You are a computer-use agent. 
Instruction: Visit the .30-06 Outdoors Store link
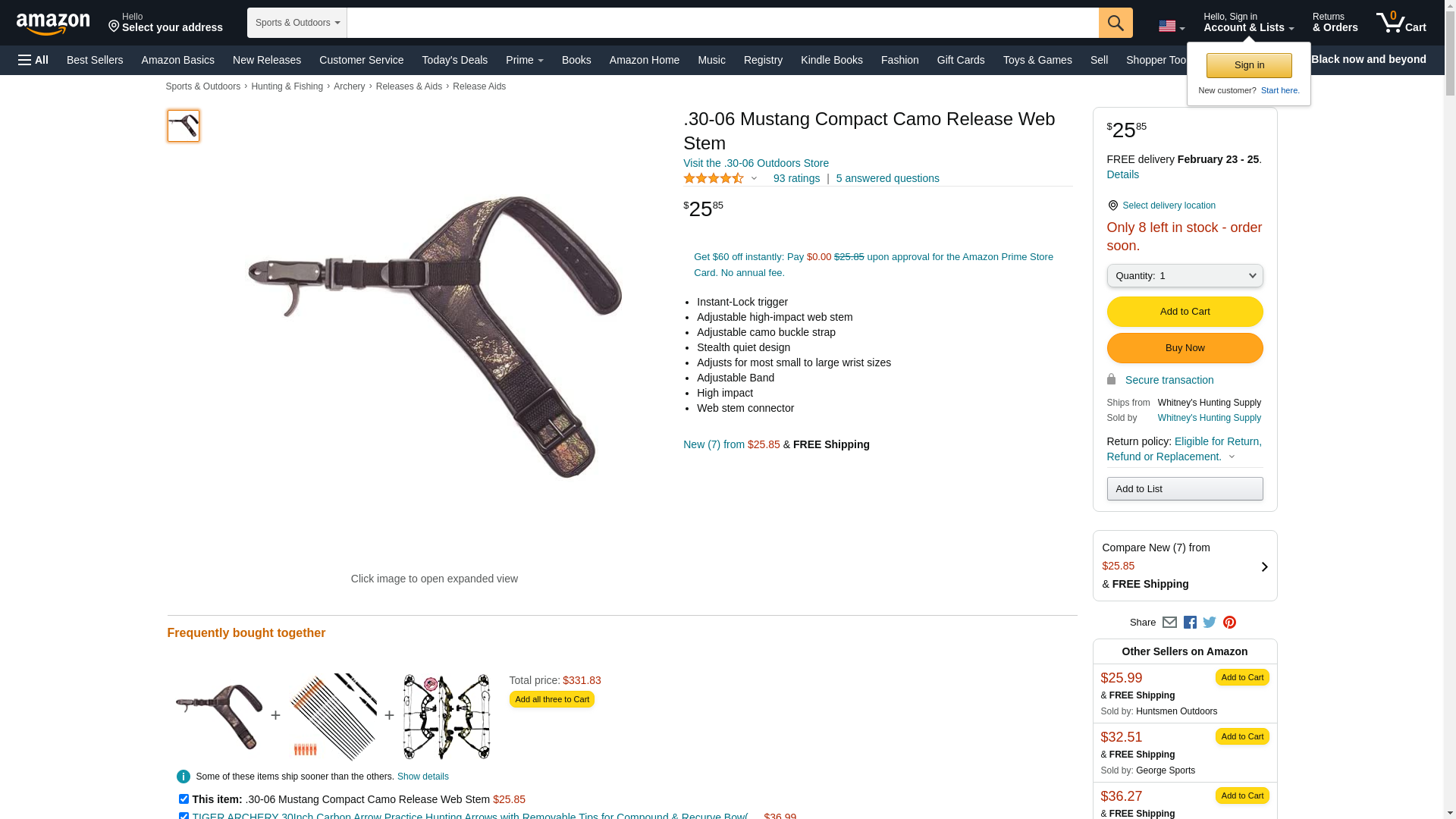(756, 163)
